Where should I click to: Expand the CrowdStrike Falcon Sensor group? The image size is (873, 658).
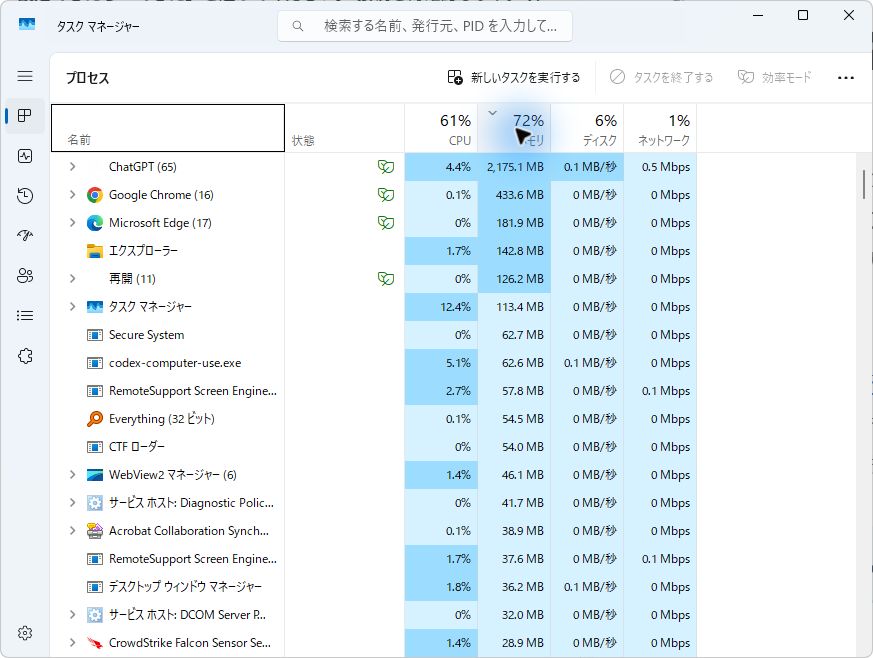72,642
